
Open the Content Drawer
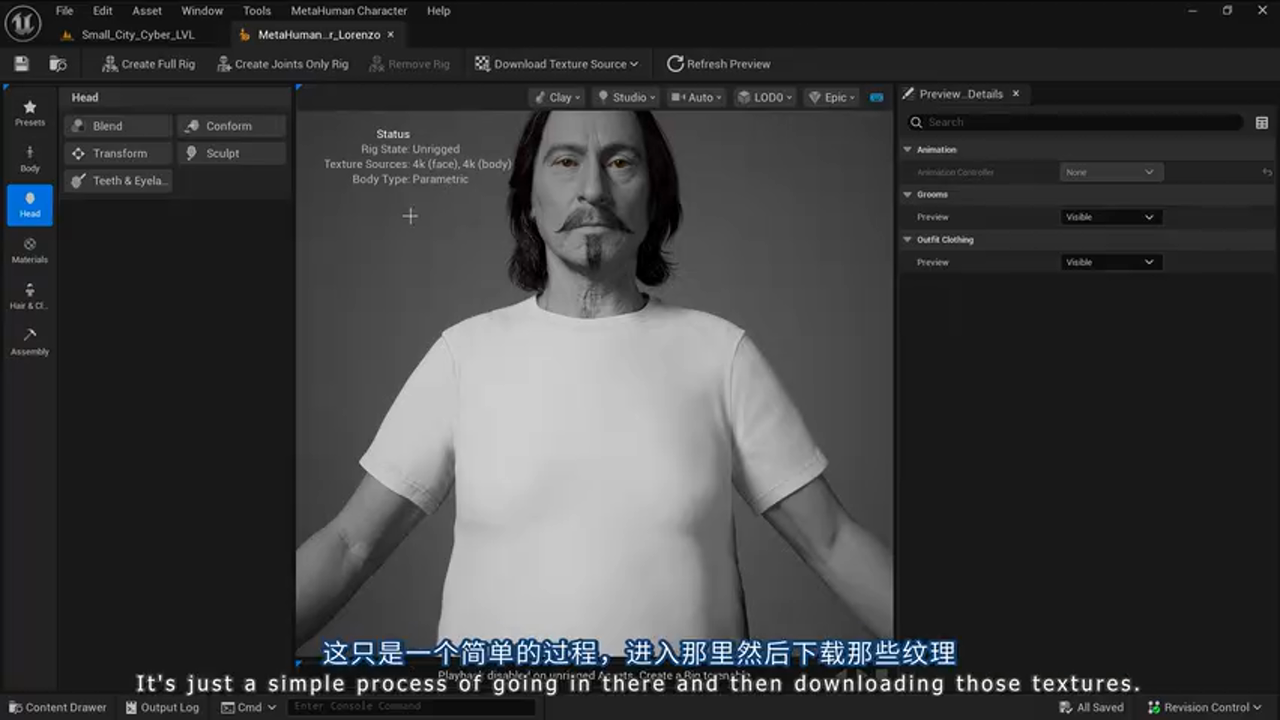[x=57, y=707]
